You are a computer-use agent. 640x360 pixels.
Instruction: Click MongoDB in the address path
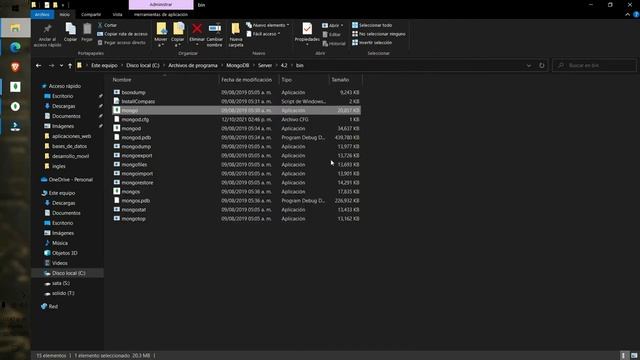click(x=238, y=65)
